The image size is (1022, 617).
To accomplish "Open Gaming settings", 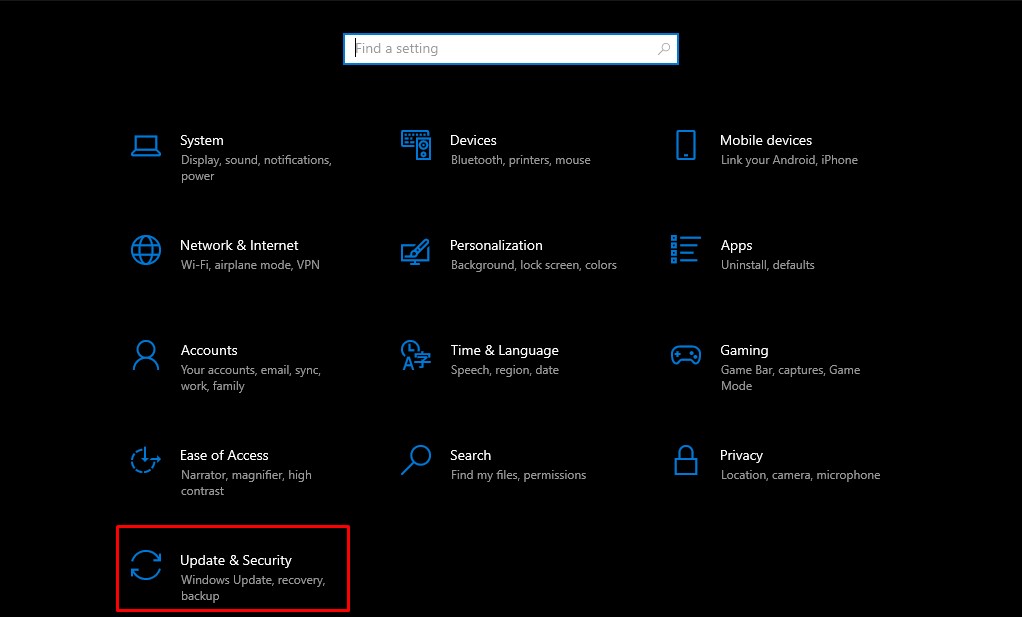I will pos(744,350).
